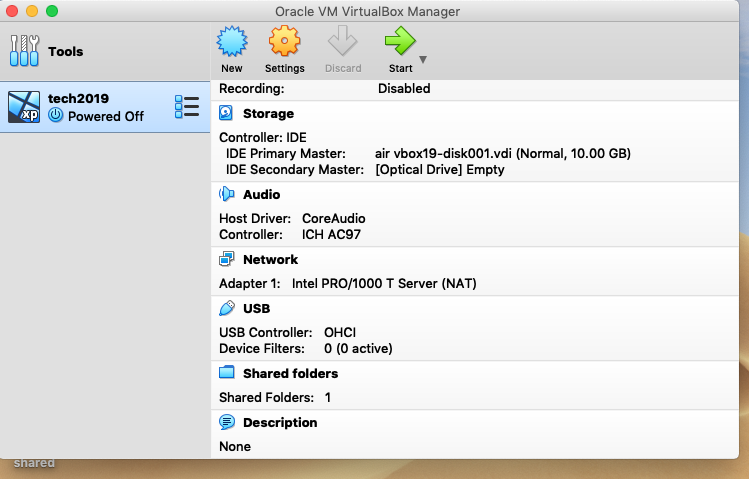Select the tech2019 virtual machine

click(105, 107)
